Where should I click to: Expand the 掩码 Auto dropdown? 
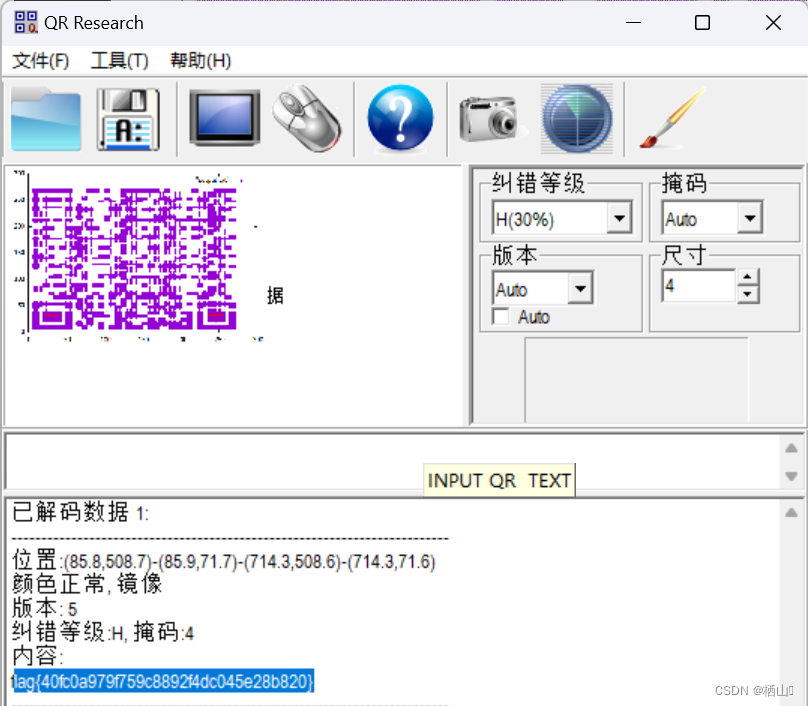[x=750, y=218]
